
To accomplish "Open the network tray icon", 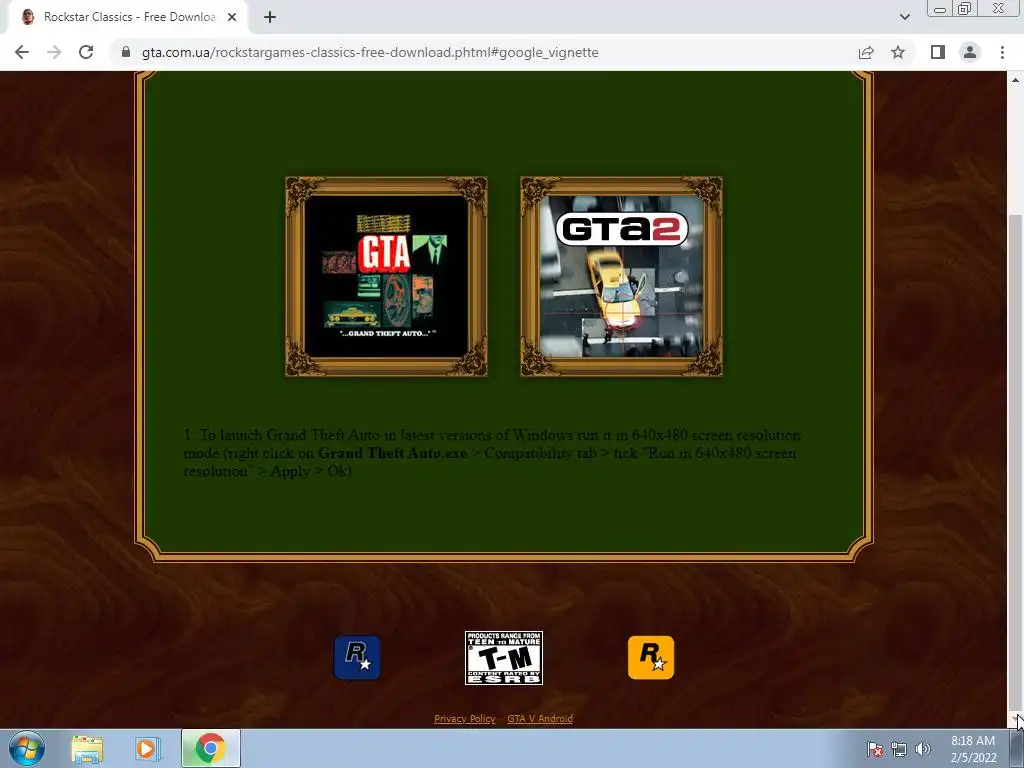I will click(x=899, y=749).
